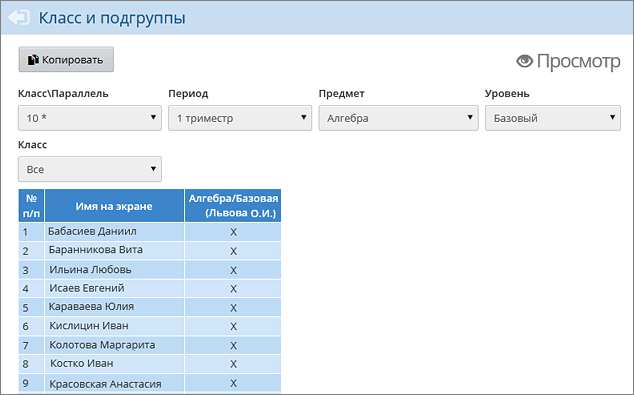Viewport: 634px width, 395px height.
Task: Click the Просмотр mode label
Action: click(578, 62)
